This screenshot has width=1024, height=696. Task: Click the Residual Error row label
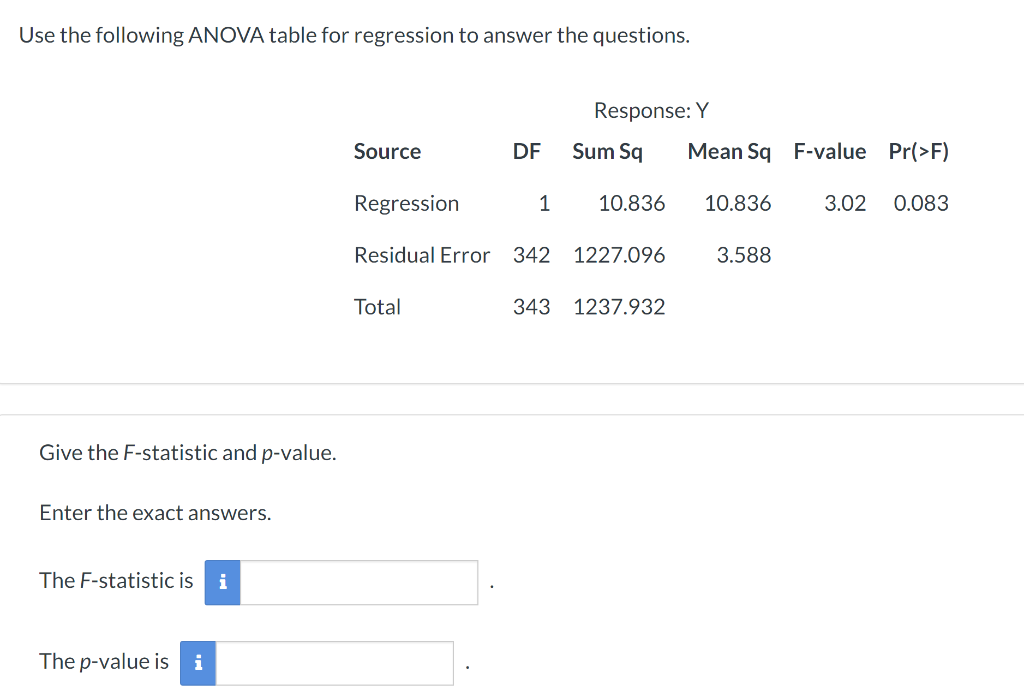pyautogui.click(x=422, y=255)
